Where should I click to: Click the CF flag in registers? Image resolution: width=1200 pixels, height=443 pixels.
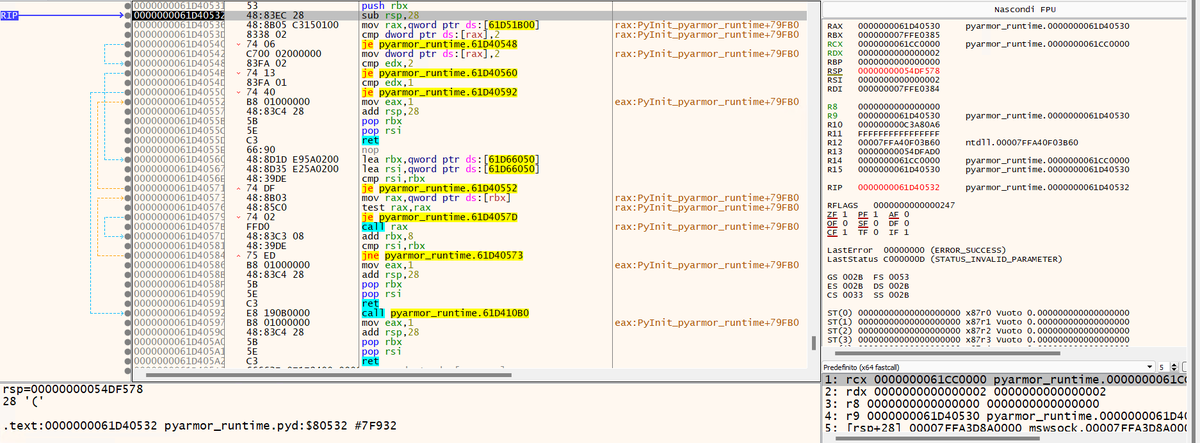pyautogui.click(x=836, y=231)
